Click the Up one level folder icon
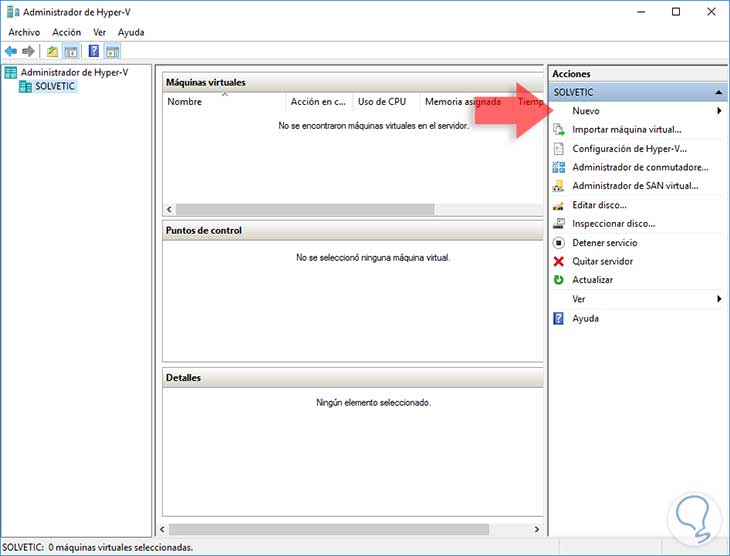The width and height of the screenshot is (730, 556). tap(52, 51)
